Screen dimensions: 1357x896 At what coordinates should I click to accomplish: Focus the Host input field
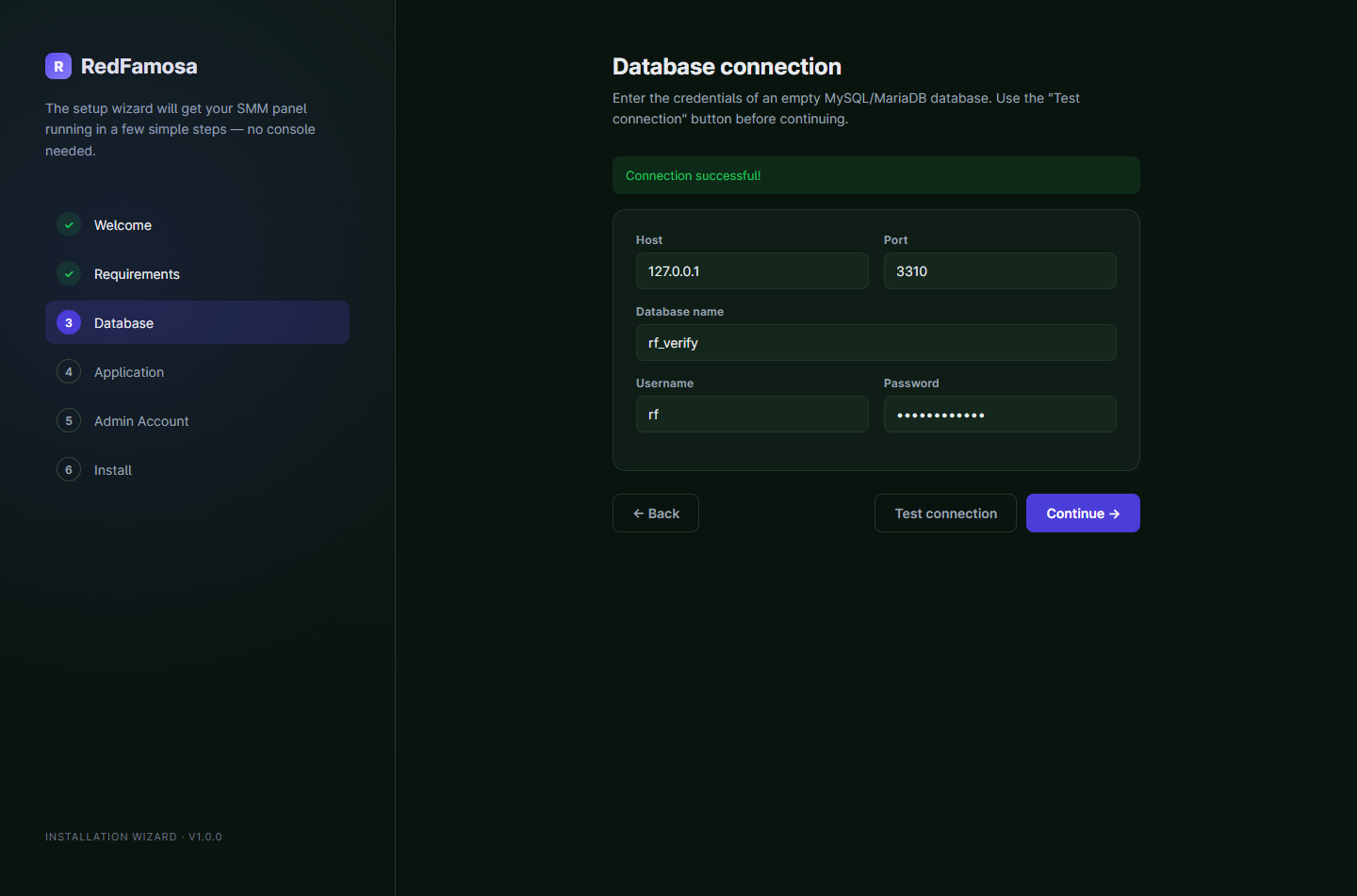point(752,271)
